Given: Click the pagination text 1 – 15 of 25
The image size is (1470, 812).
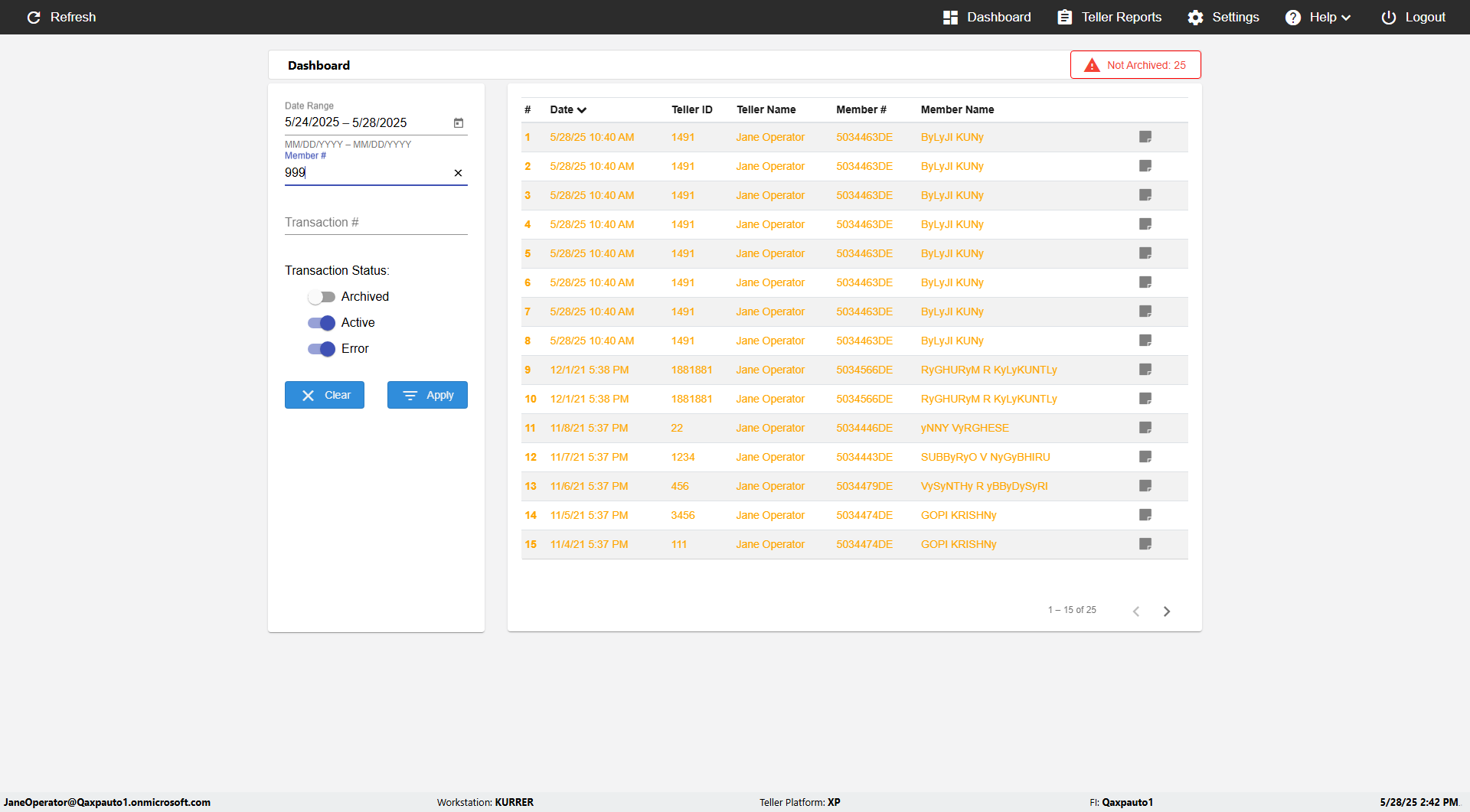Looking at the screenshot, I should [1072, 610].
